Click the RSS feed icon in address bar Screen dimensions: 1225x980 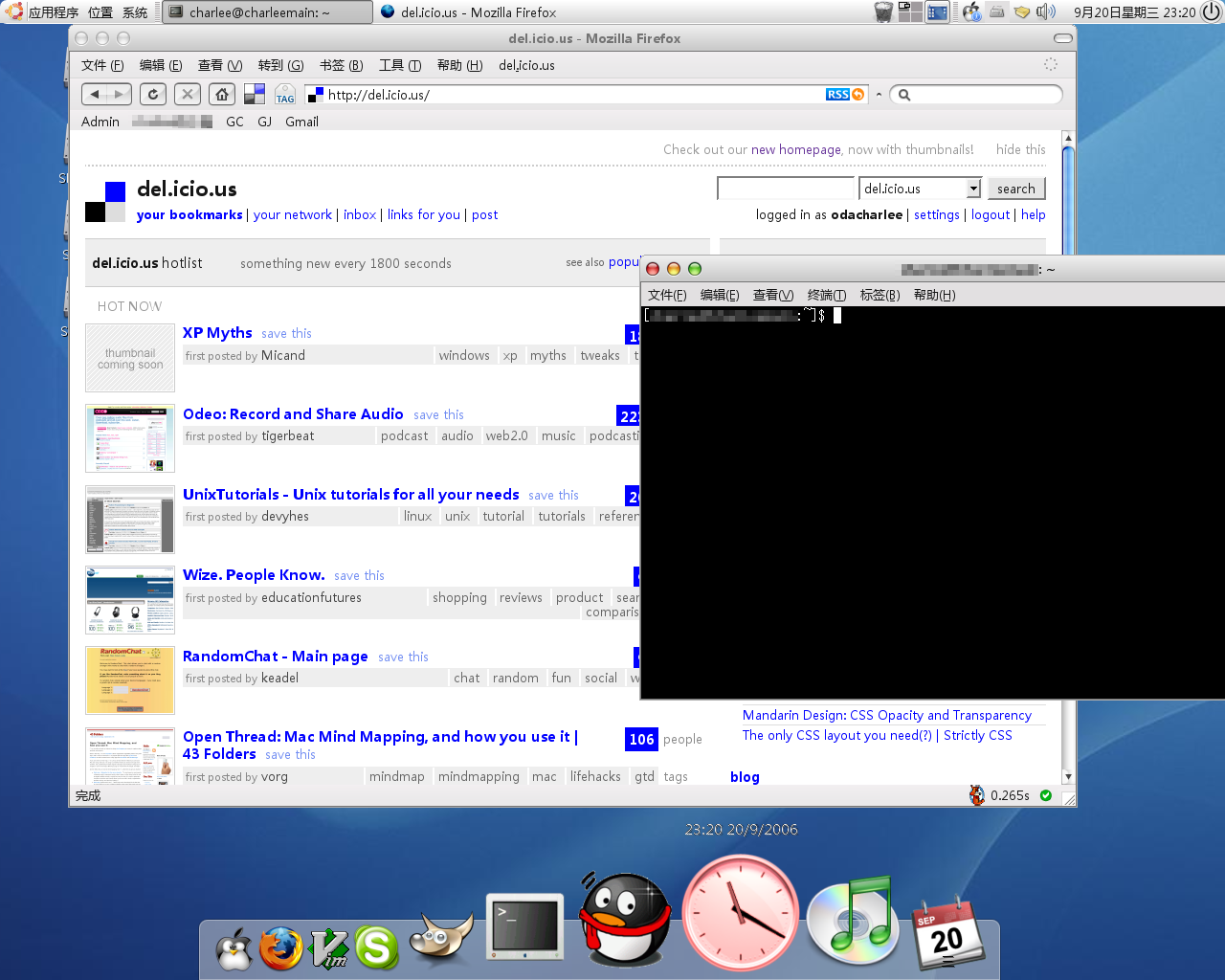click(844, 95)
